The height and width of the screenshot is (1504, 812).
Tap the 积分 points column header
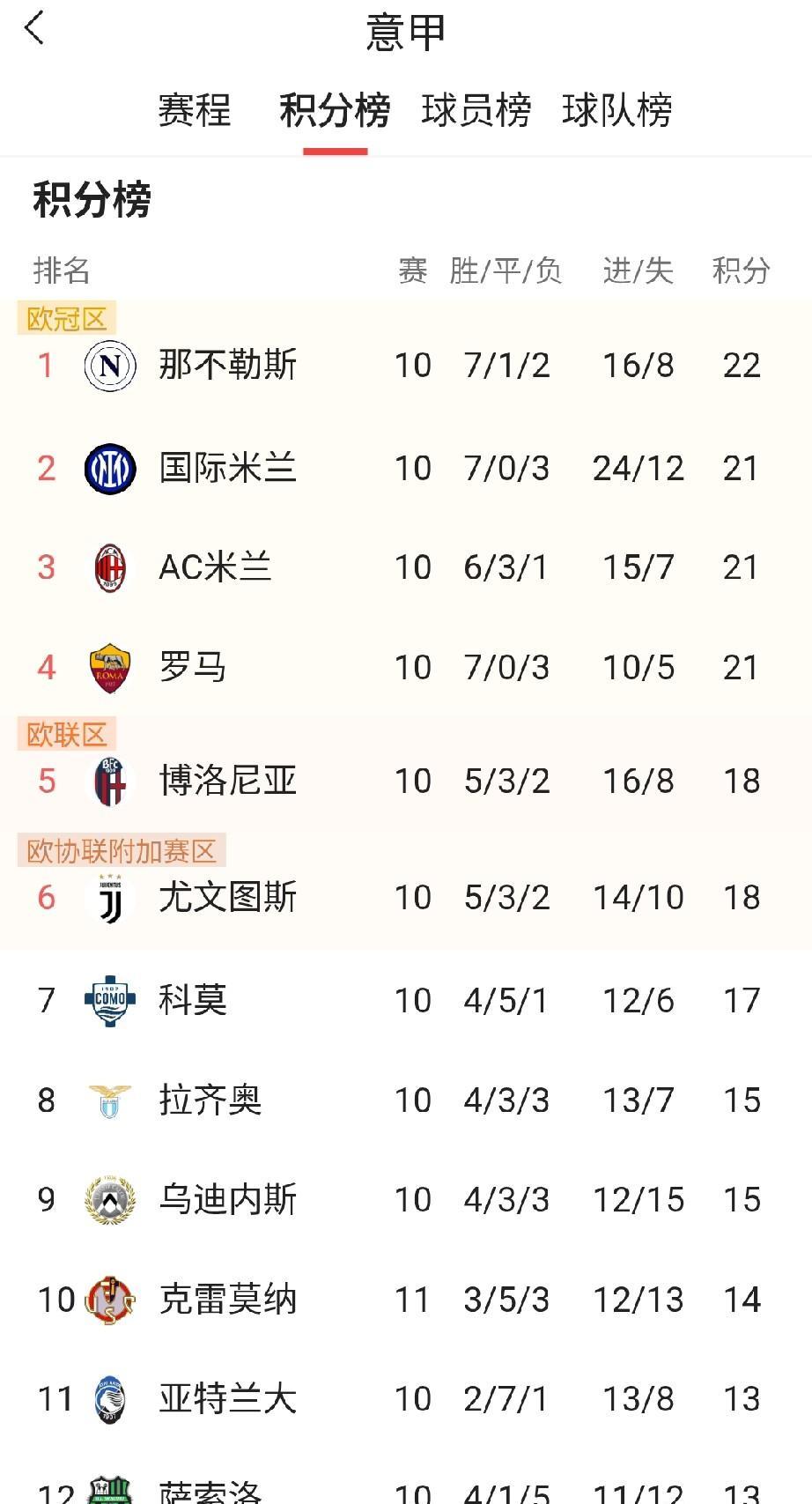pyautogui.click(x=741, y=270)
